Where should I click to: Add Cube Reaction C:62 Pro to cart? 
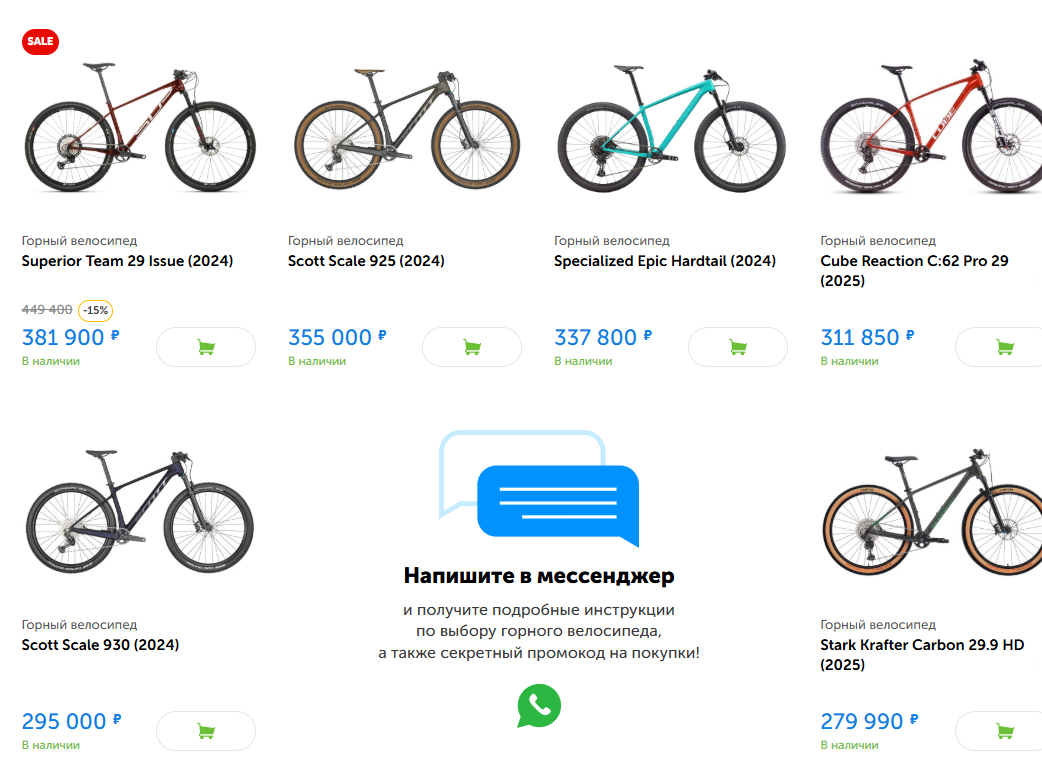click(1002, 347)
